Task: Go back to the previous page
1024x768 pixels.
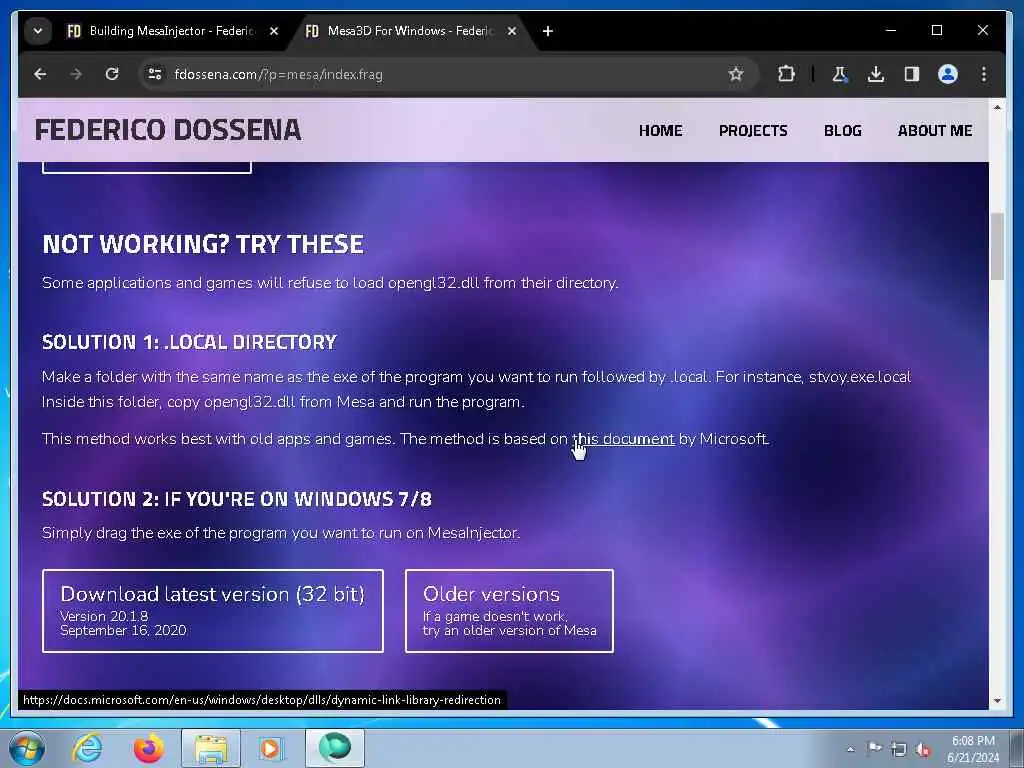Action: tap(40, 74)
